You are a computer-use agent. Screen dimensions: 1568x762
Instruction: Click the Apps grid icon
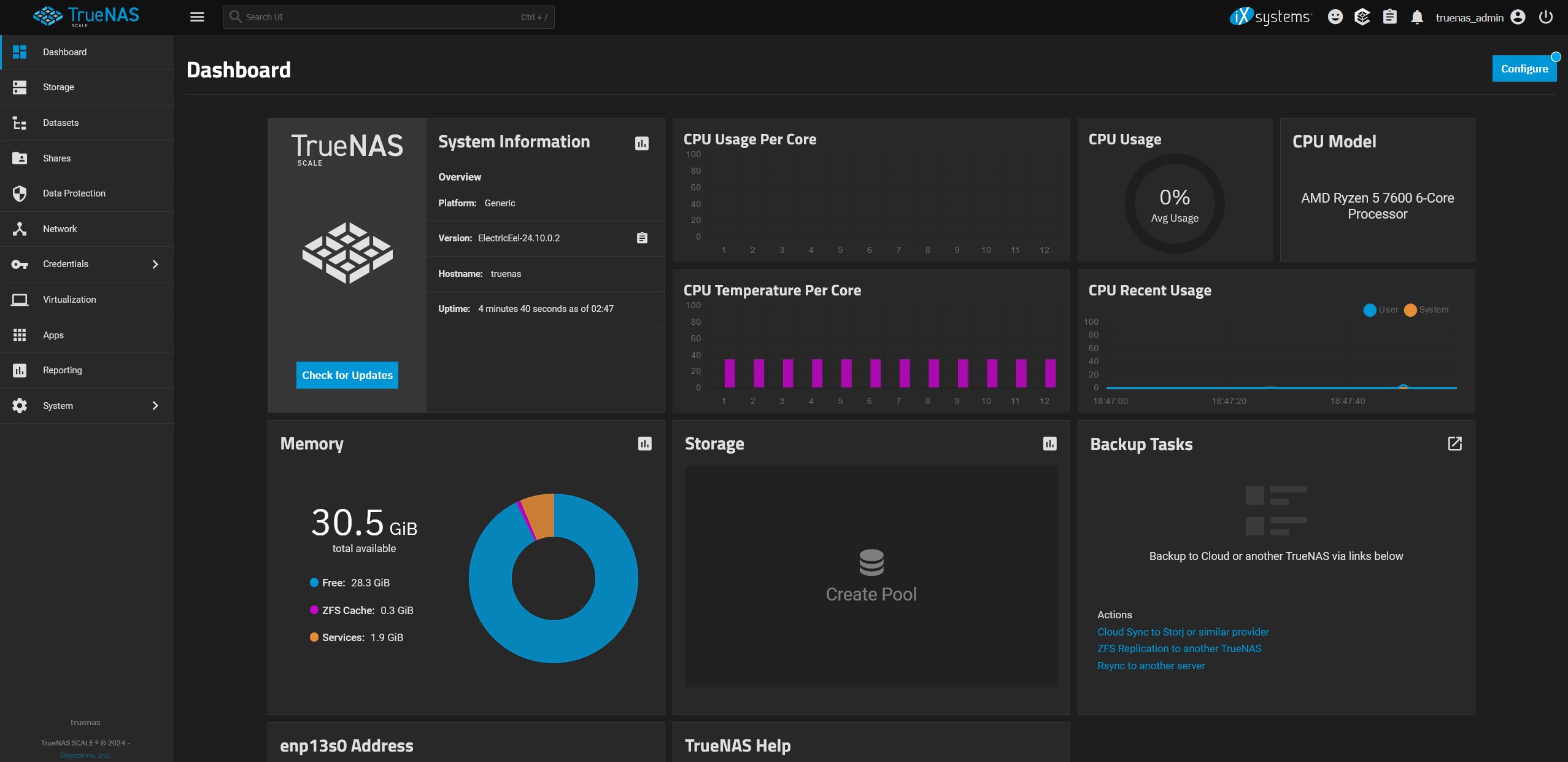(20, 335)
